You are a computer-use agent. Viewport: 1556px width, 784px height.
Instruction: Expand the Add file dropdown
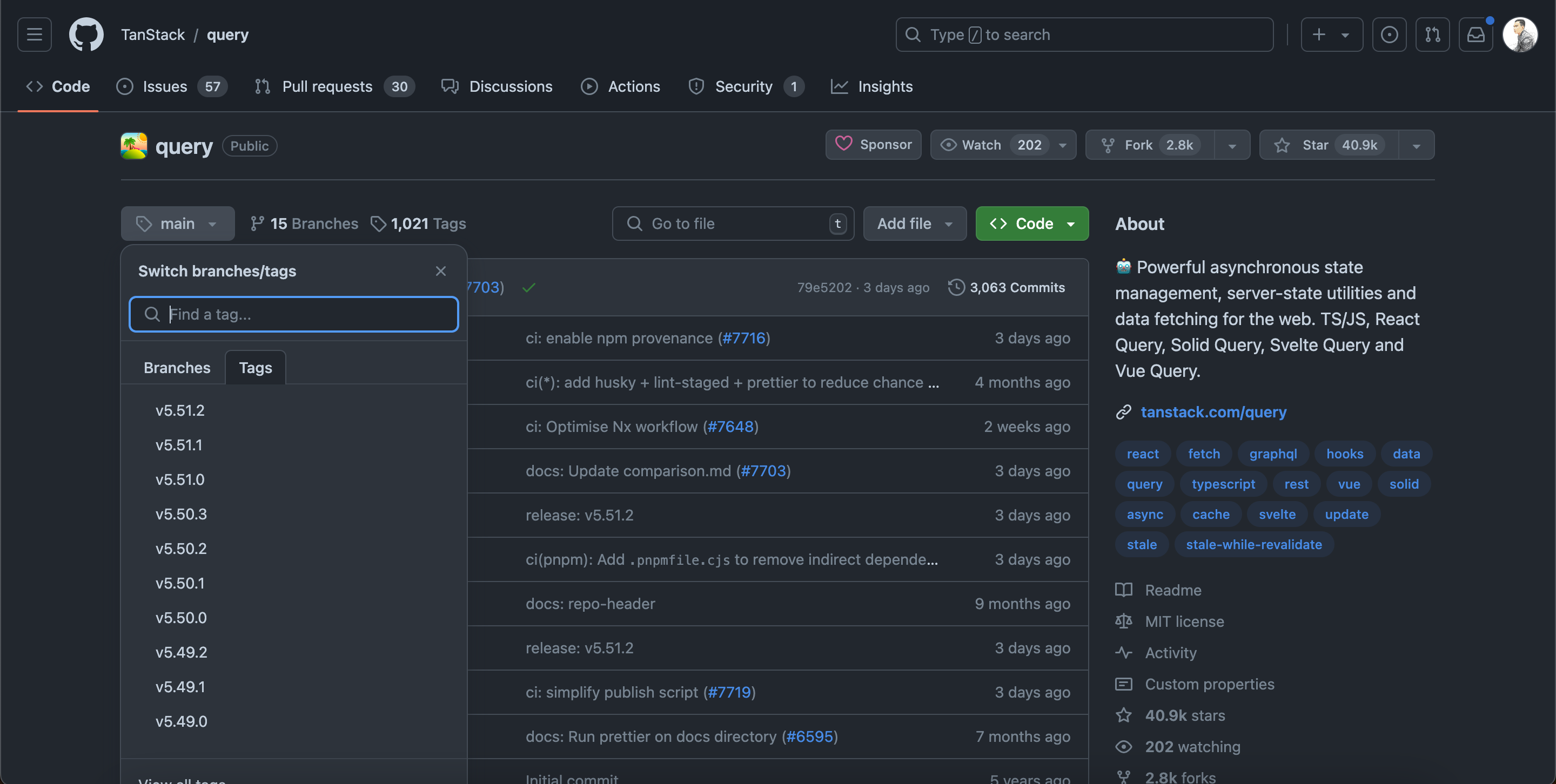pos(915,224)
